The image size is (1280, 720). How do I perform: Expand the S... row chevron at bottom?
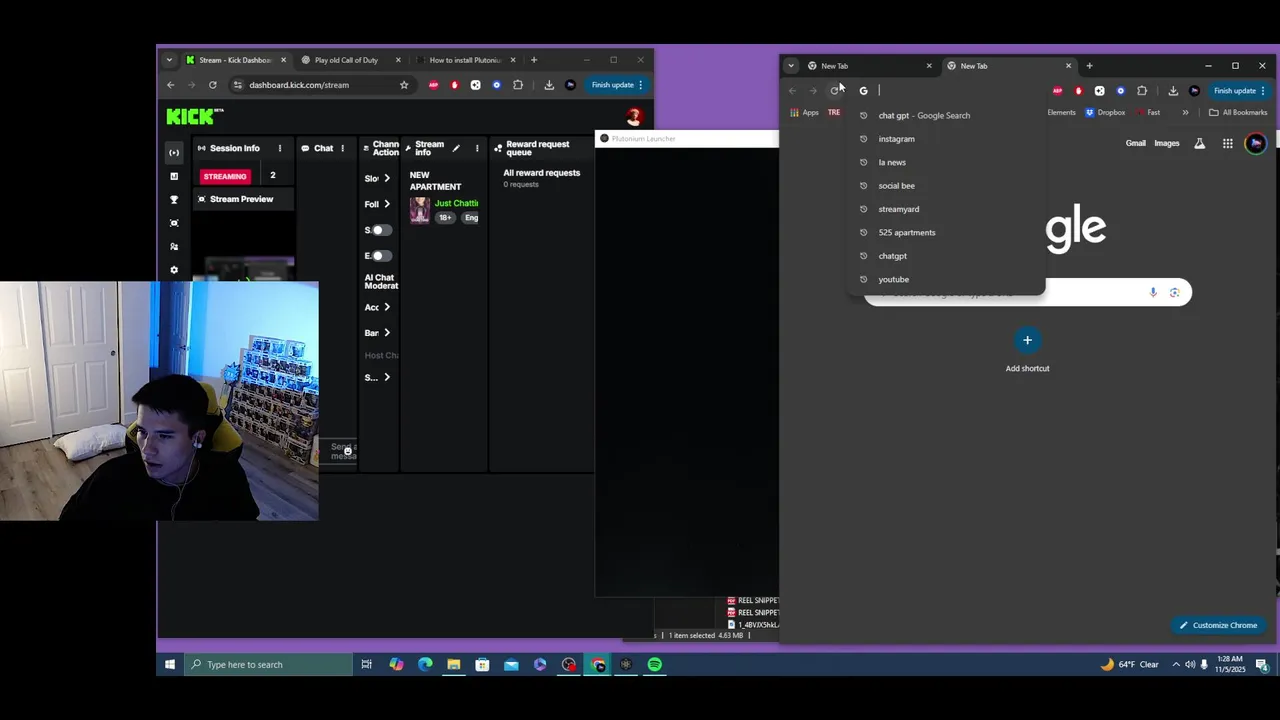pos(387,377)
